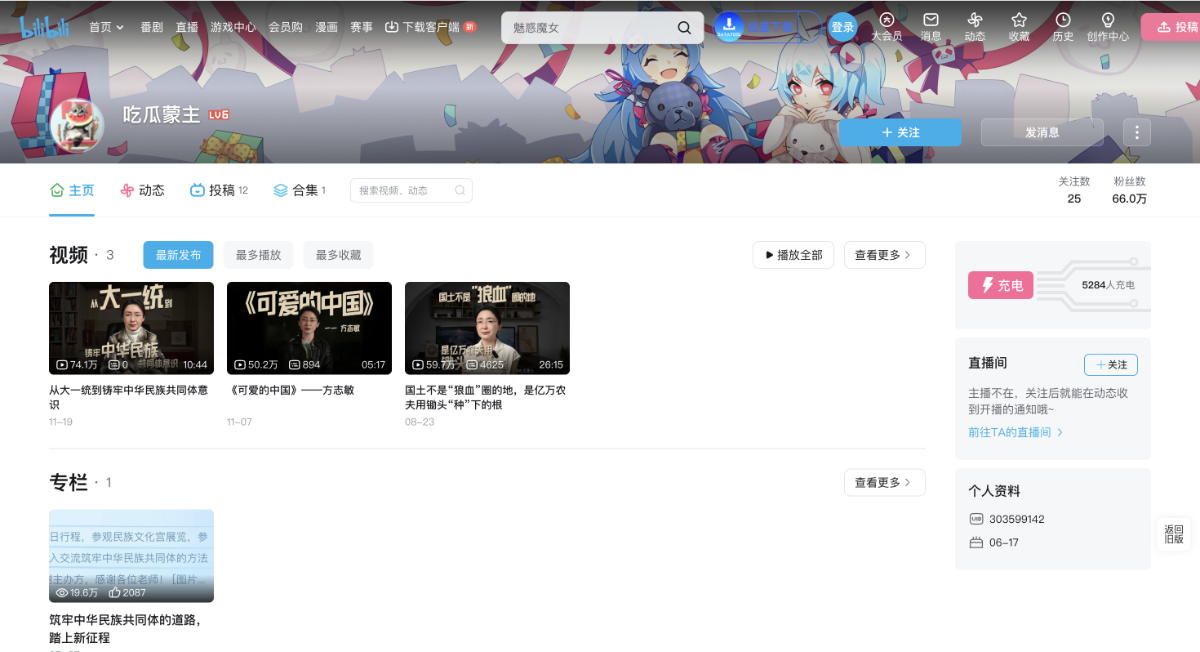Viewport: 1200px width, 652px height.
Task: Open the 大会员 membership icon
Action: point(886,20)
